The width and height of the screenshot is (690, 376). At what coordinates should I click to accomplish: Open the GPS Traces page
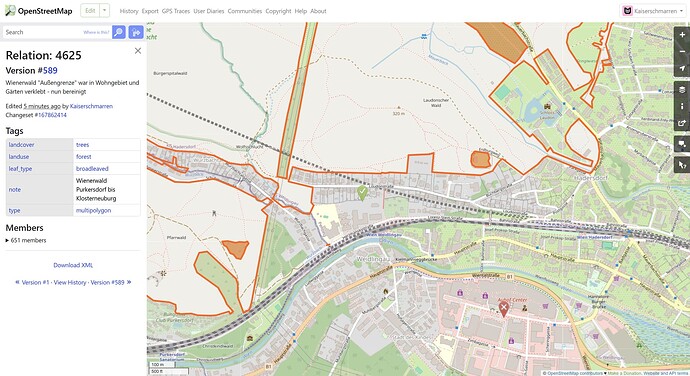[176, 11]
